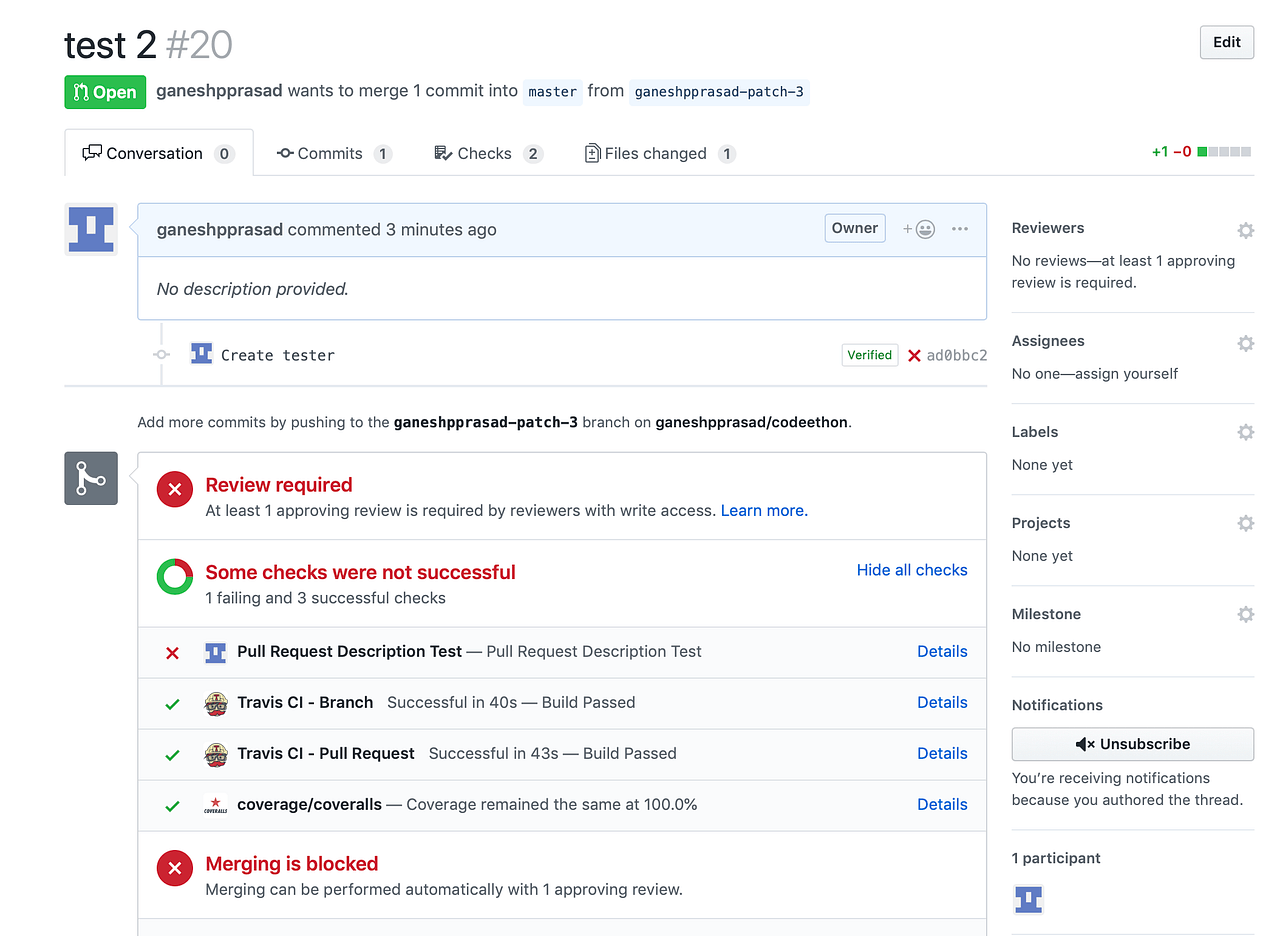Image resolution: width=1280 pixels, height=936 pixels.
Task: Click the Edit button for the title
Action: click(1227, 42)
